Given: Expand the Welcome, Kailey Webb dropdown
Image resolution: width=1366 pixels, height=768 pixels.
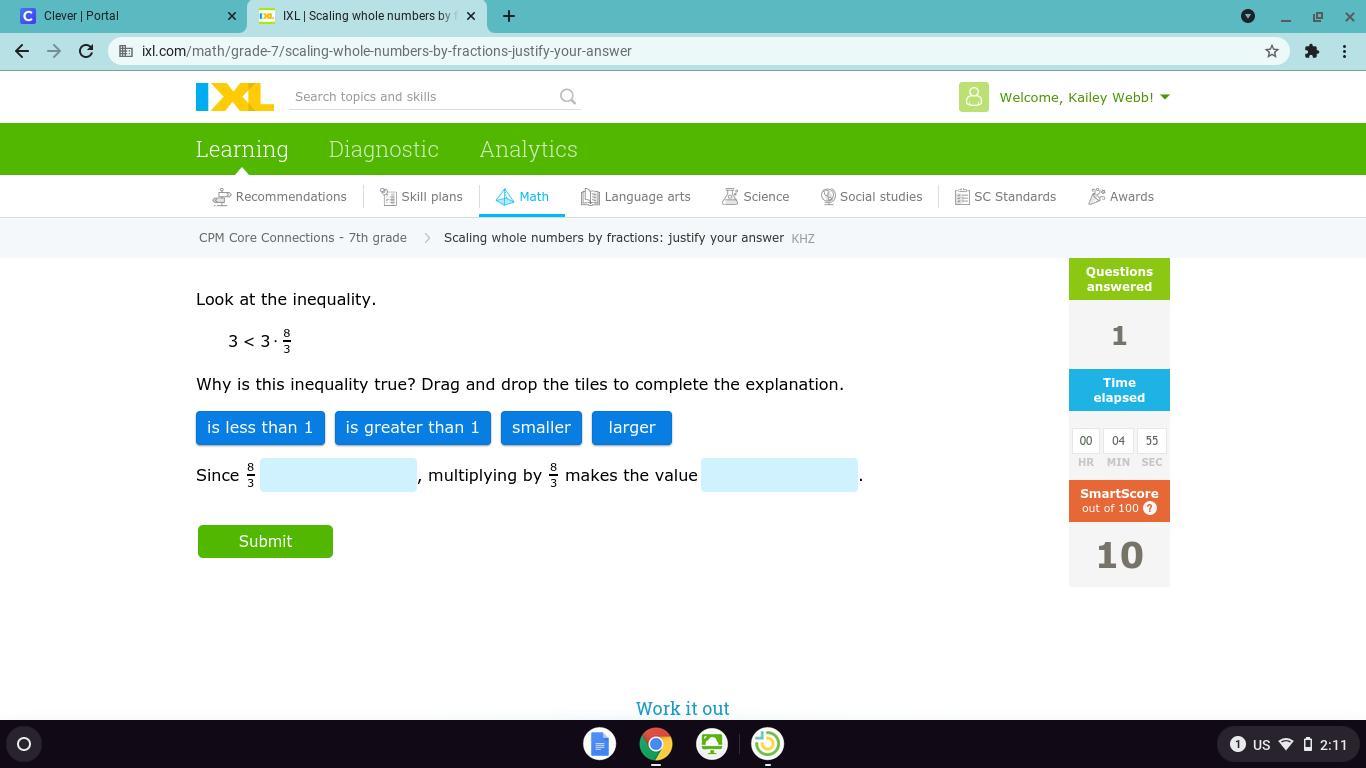Looking at the screenshot, I should point(1084,97).
